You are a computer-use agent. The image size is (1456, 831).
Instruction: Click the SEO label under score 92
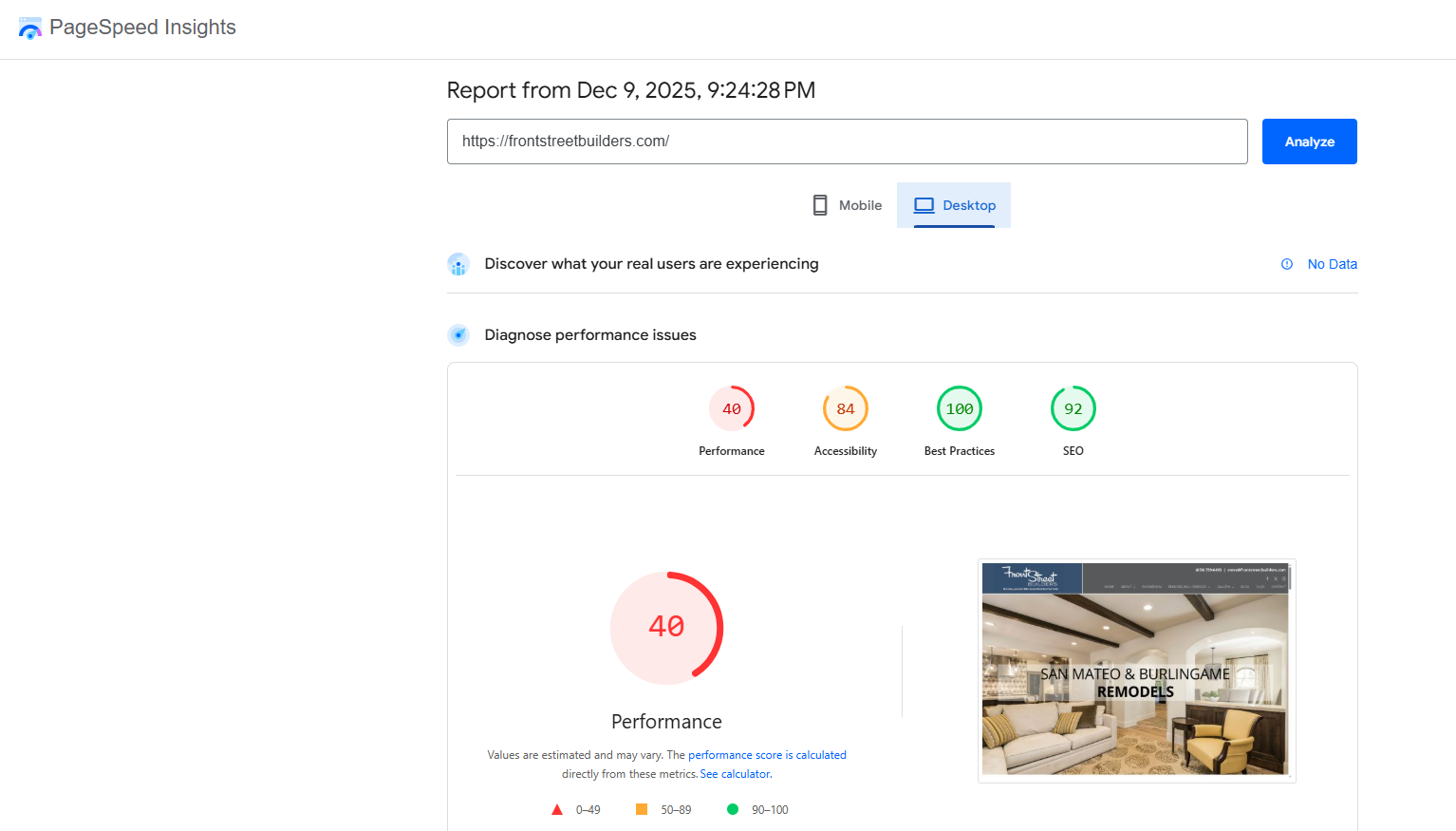point(1073,451)
